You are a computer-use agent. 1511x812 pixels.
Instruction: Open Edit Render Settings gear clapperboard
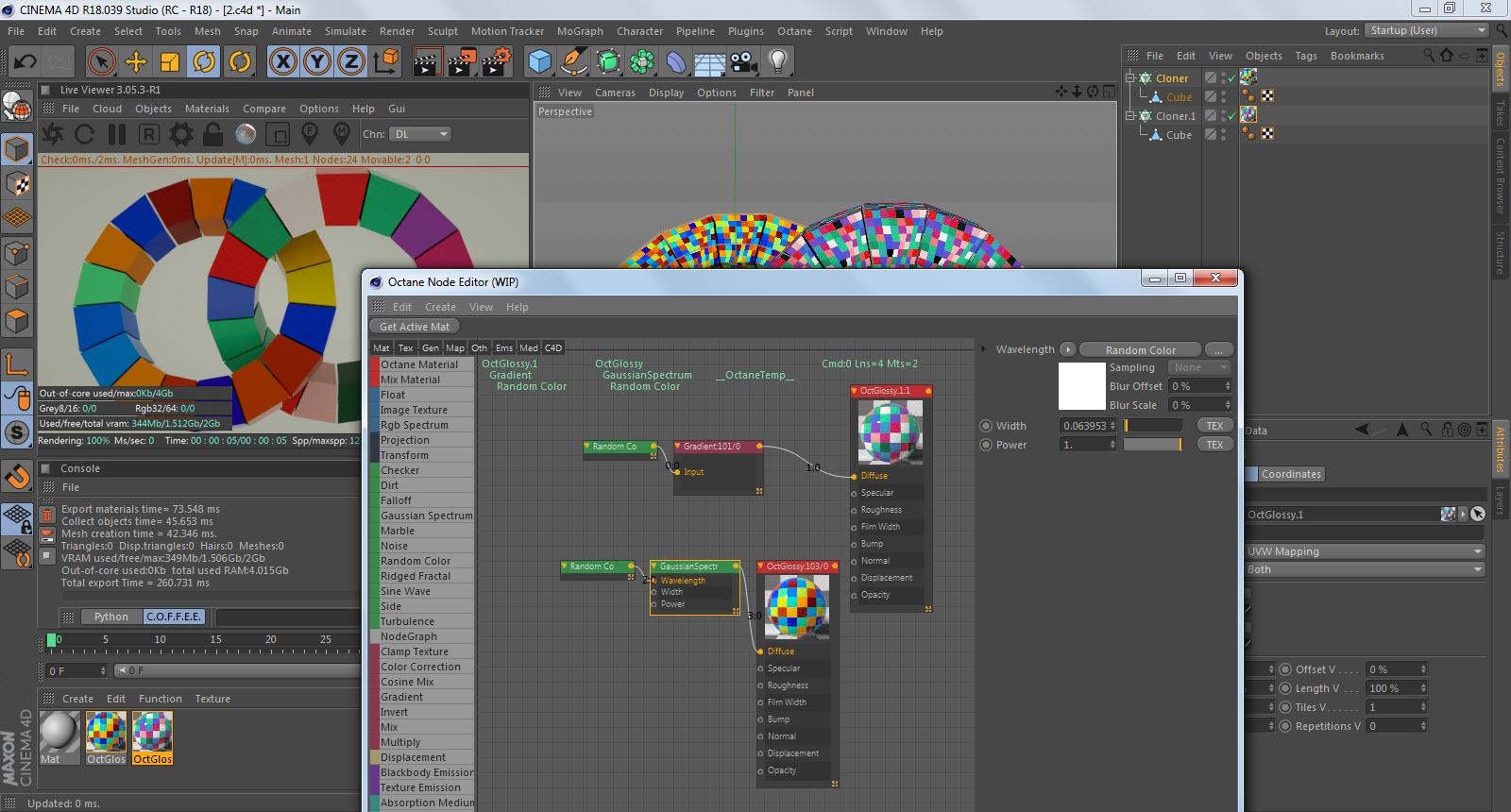[x=497, y=62]
